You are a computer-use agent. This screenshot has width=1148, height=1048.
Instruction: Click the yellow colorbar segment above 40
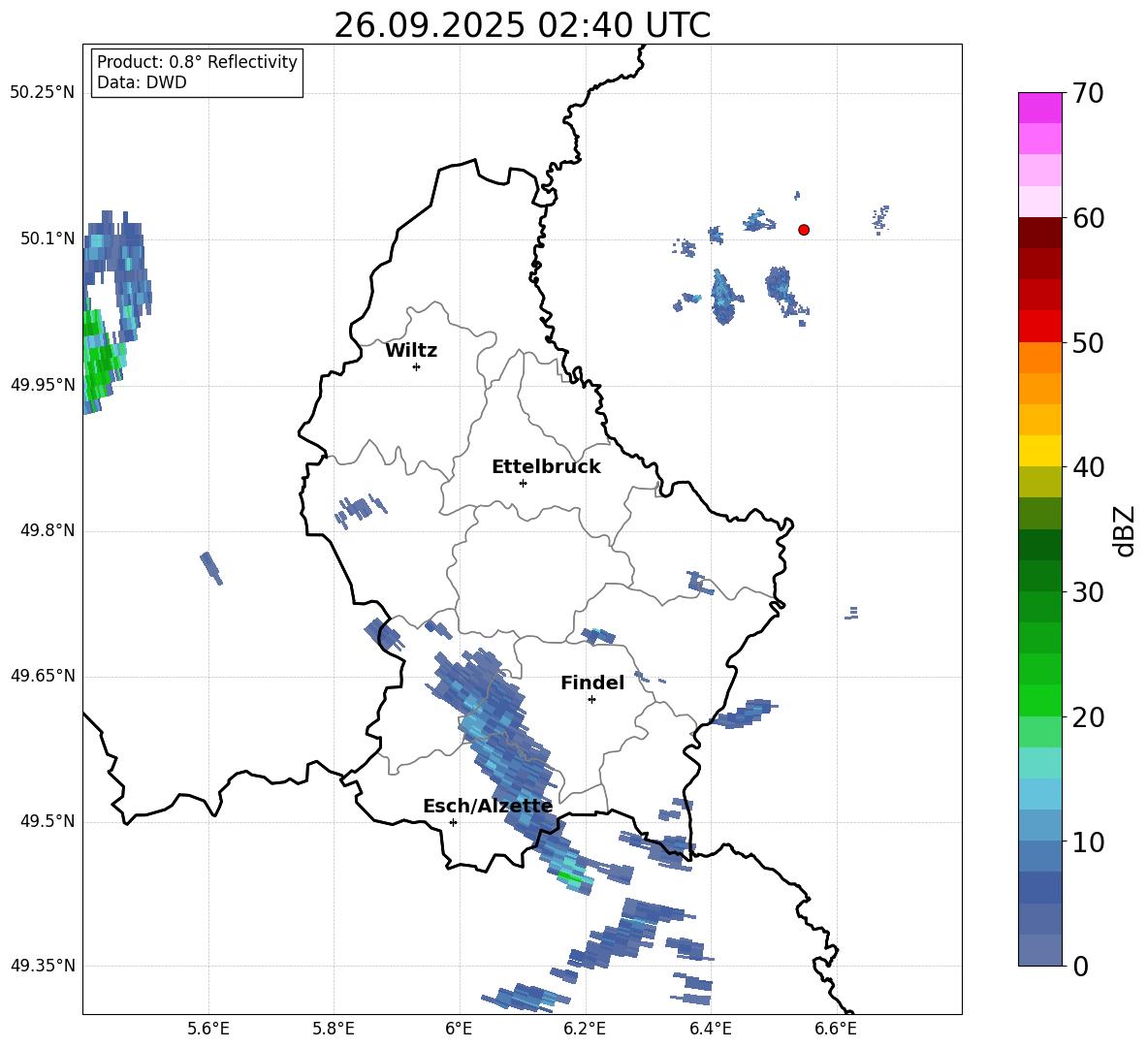pyautogui.click(x=1039, y=451)
